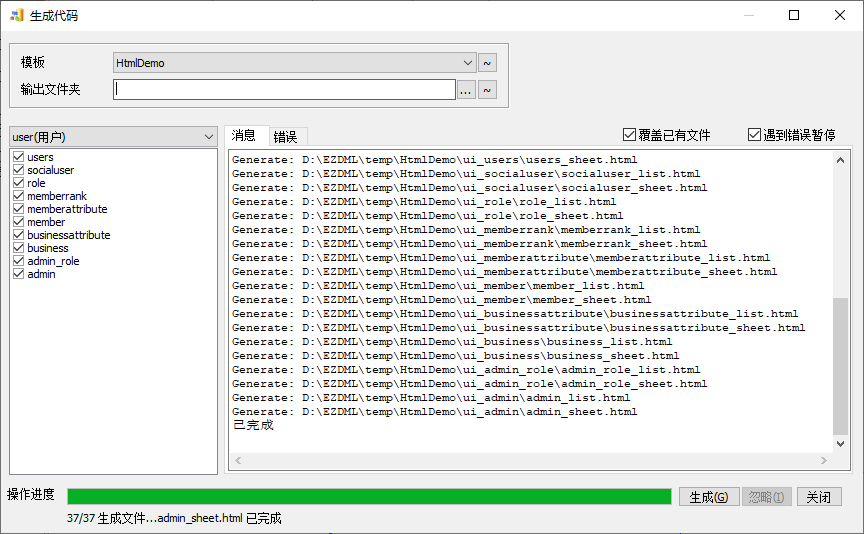864x534 pixels.
Task: Select the admin_role_sheet.html log line
Action: click(x=469, y=384)
